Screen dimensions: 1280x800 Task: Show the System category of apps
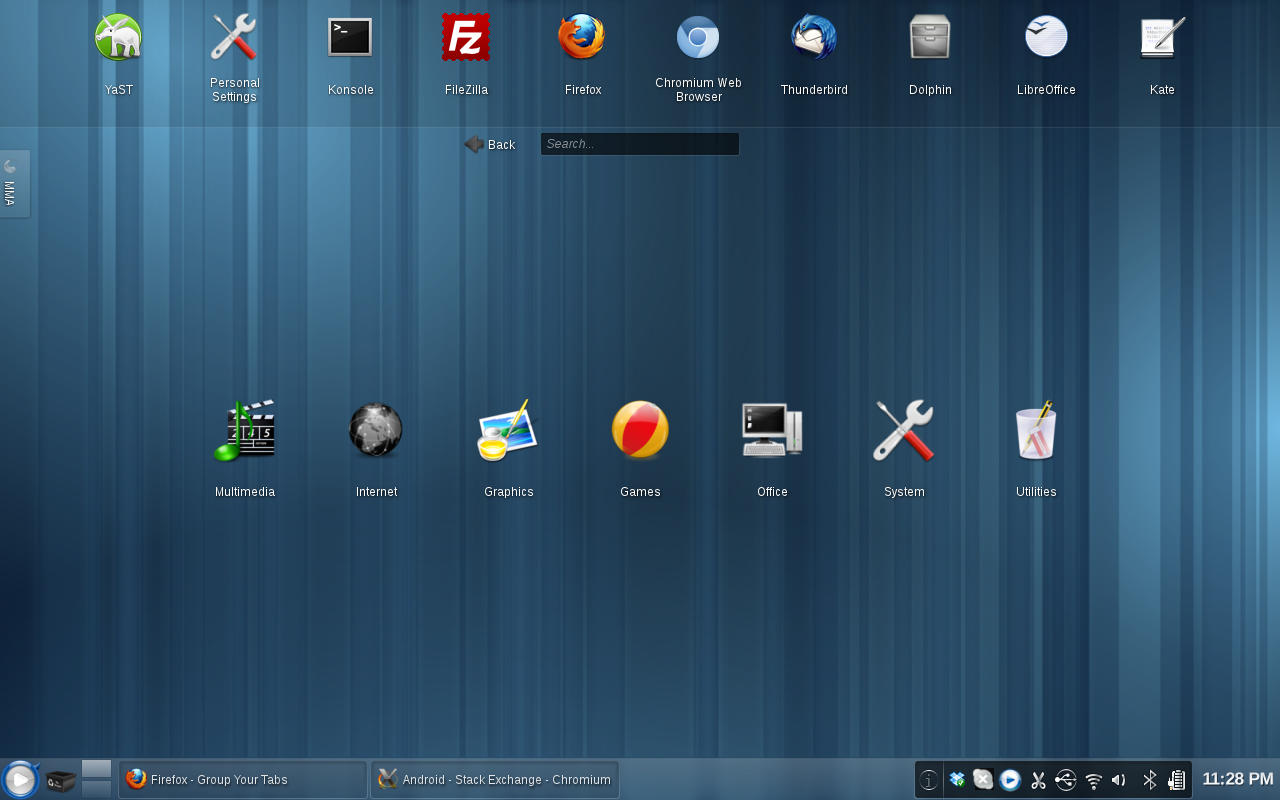click(903, 430)
